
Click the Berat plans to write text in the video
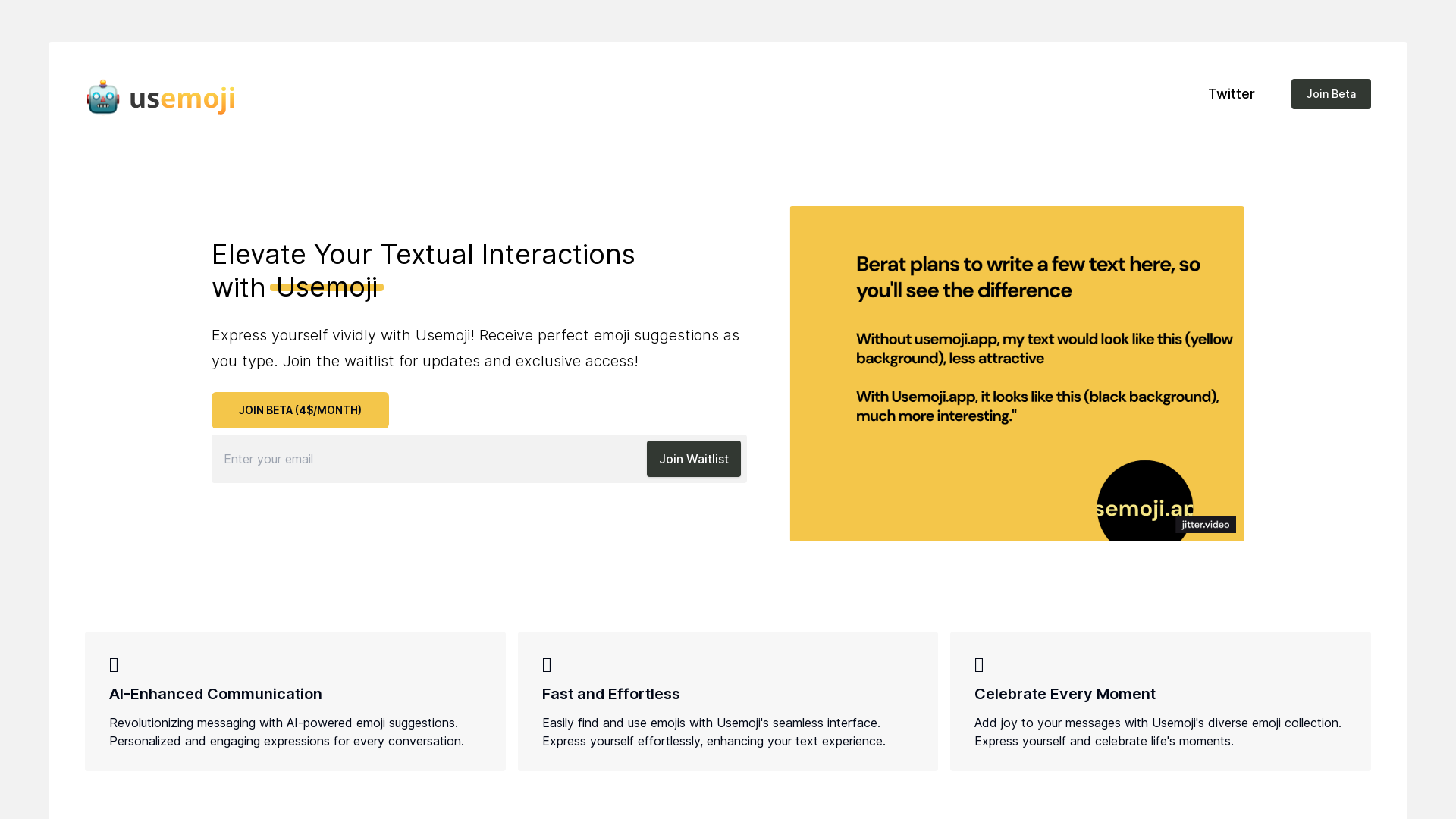1028,277
